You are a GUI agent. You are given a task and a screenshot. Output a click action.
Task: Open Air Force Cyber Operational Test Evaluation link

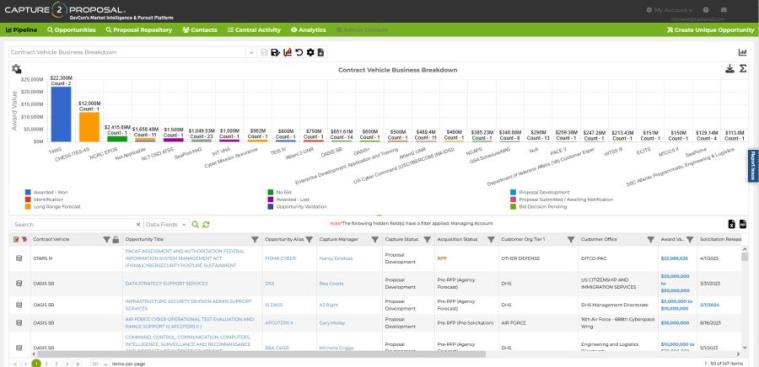[189, 322]
